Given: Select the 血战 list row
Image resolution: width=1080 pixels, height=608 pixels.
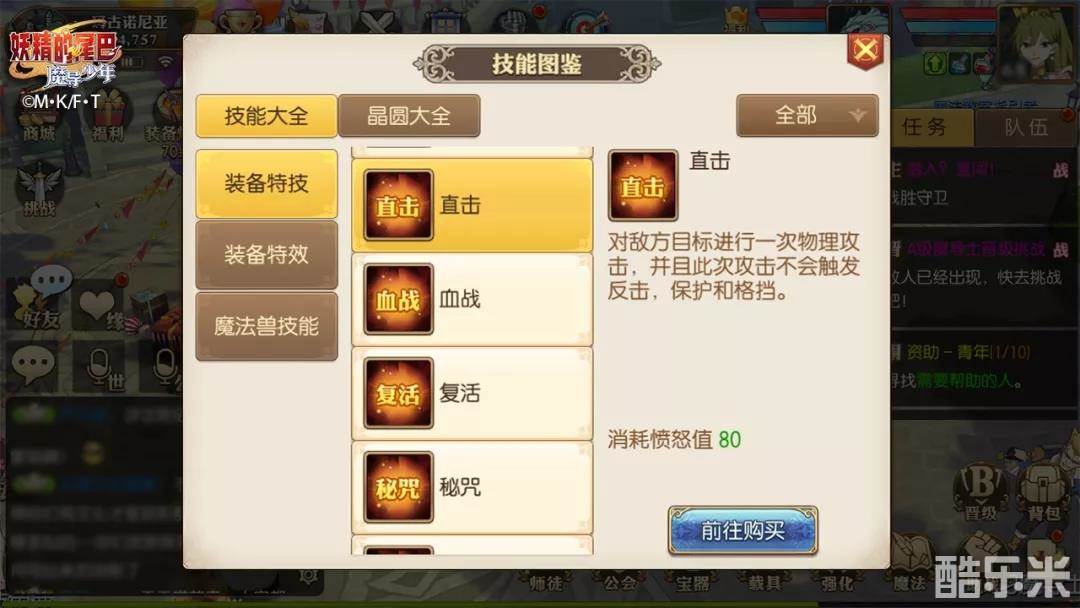Looking at the screenshot, I should coord(472,300).
